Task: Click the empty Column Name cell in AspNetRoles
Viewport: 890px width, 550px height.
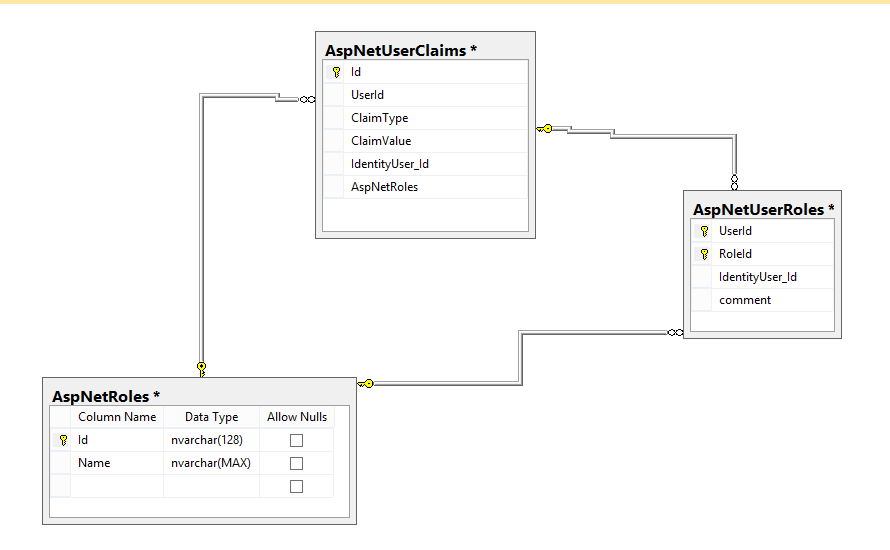Action: [x=117, y=486]
